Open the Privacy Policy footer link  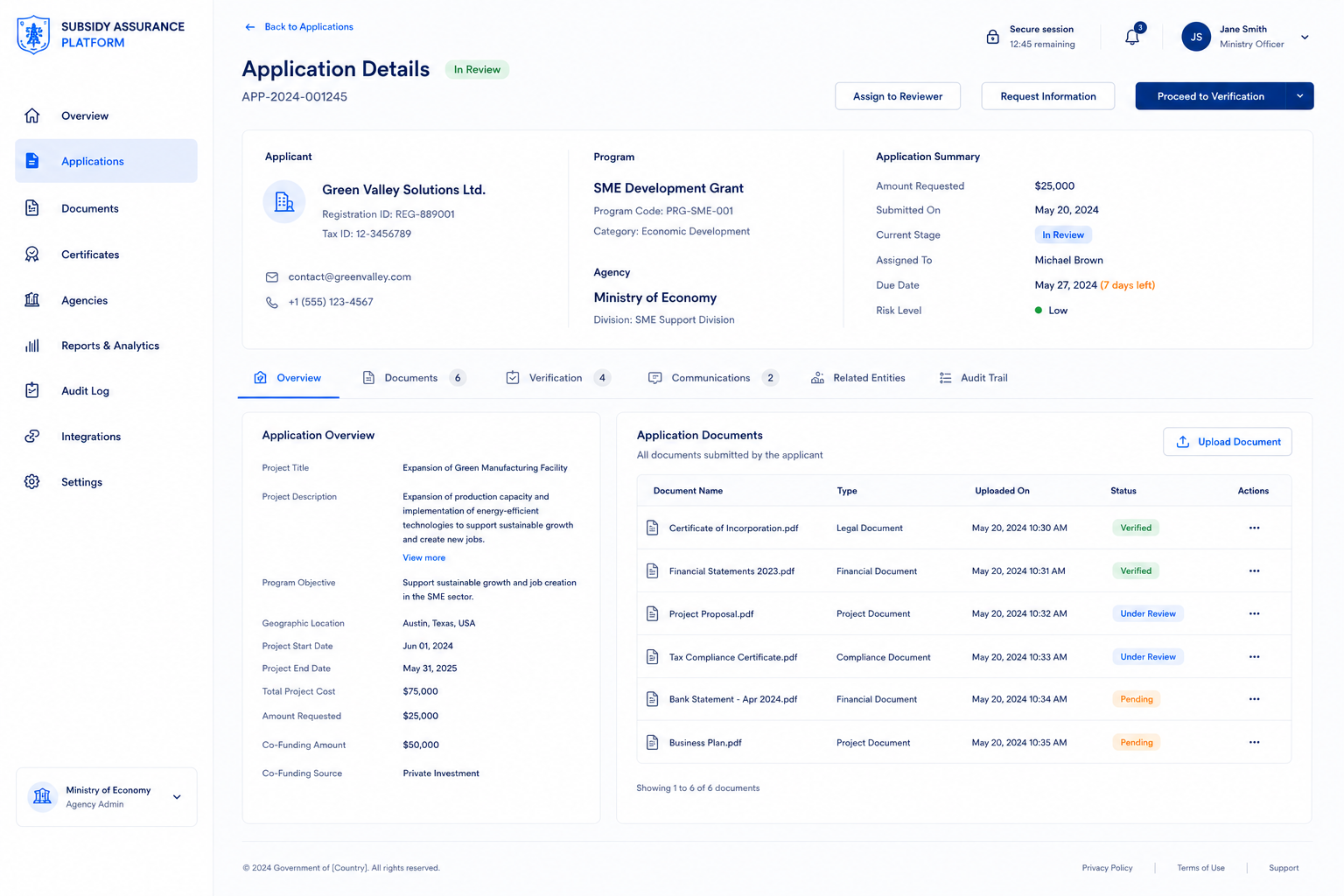click(1107, 868)
